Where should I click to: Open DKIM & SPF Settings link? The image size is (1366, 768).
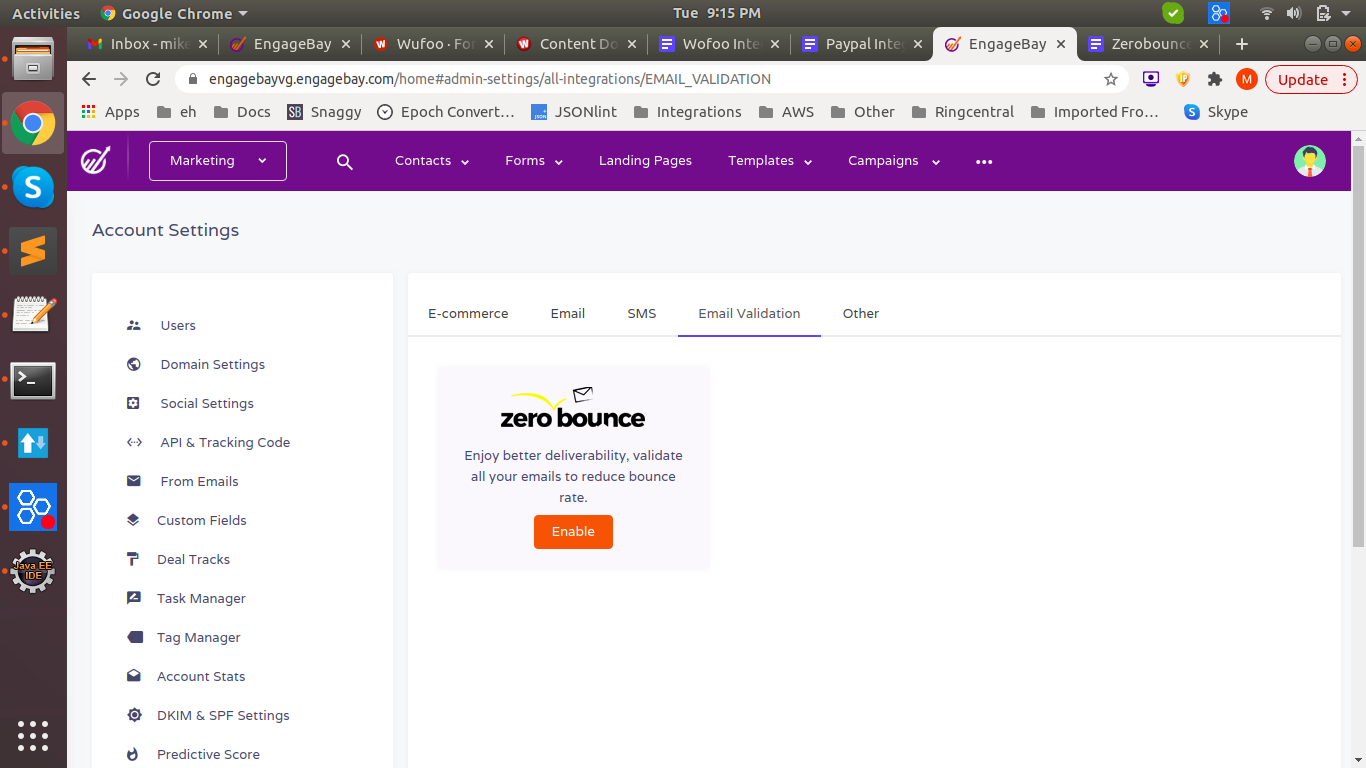(x=223, y=715)
